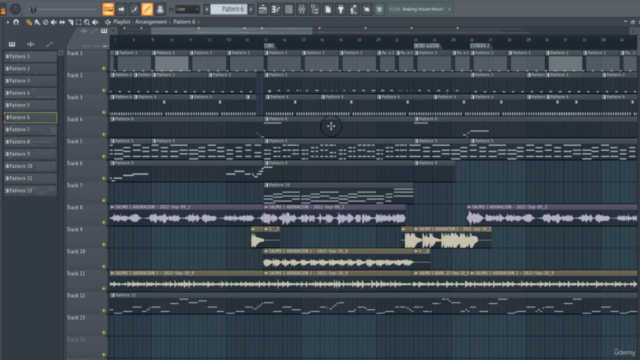Open the Piano roll toolbar button
640x360 pixels.
[x=276, y=9]
